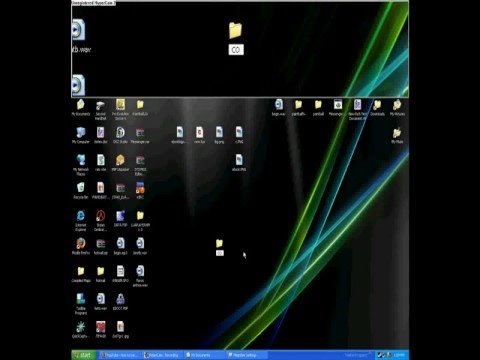Image resolution: width=480 pixels, height=360 pixels.
Task: Select the Downloads folder icon at top right
Action: [x=377, y=107]
